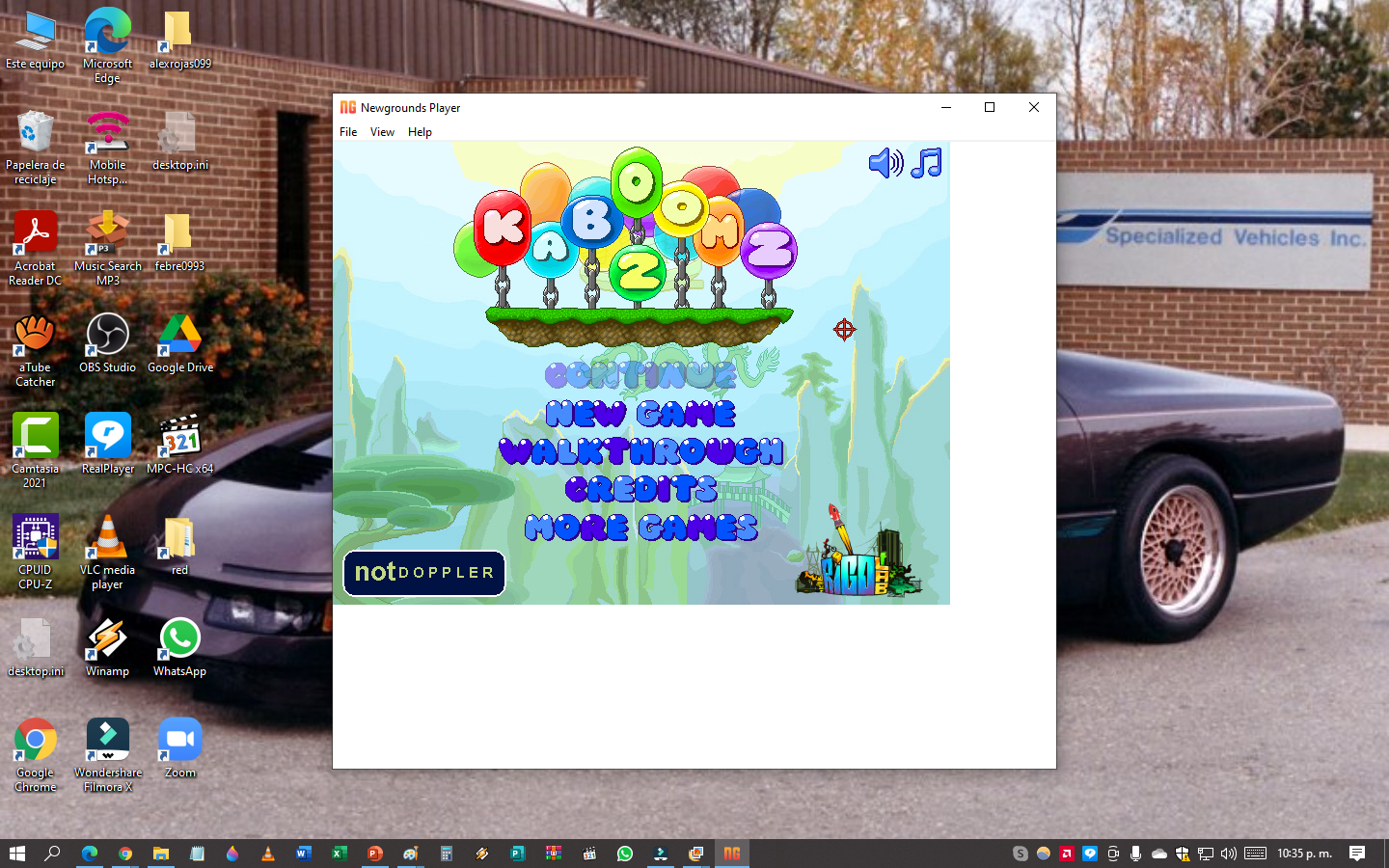Open the WALKTHROUGH link
The width and height of the screenshot is (1389, 868).
(641, 451)
